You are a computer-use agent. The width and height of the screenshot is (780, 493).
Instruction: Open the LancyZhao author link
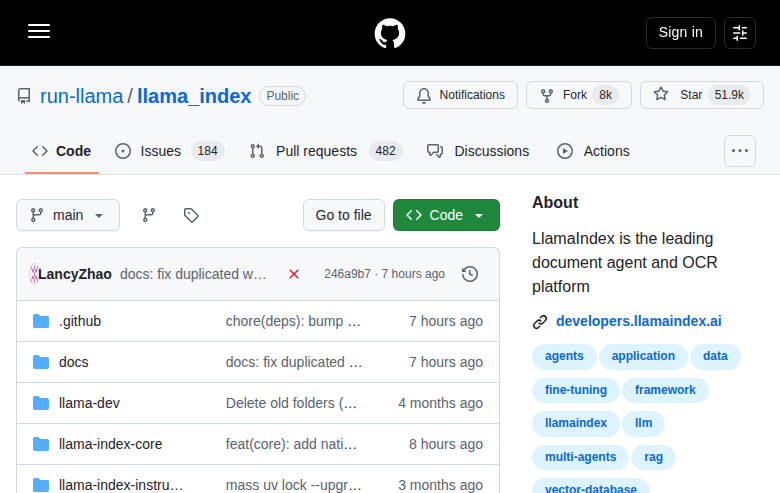(75, 274)
